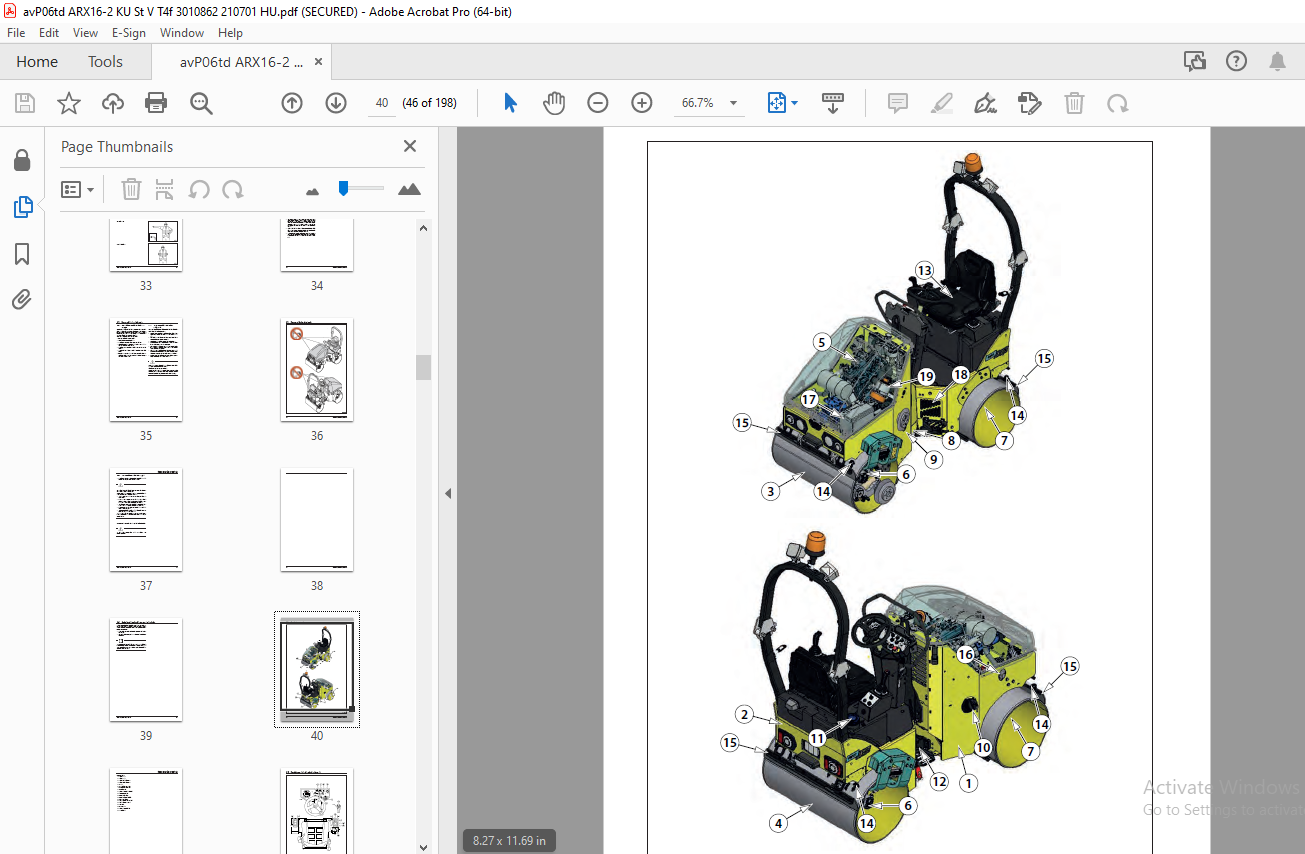The height and width of the screenshot is (854, 1305).
Task: Open the File menu
Action: 16,33
